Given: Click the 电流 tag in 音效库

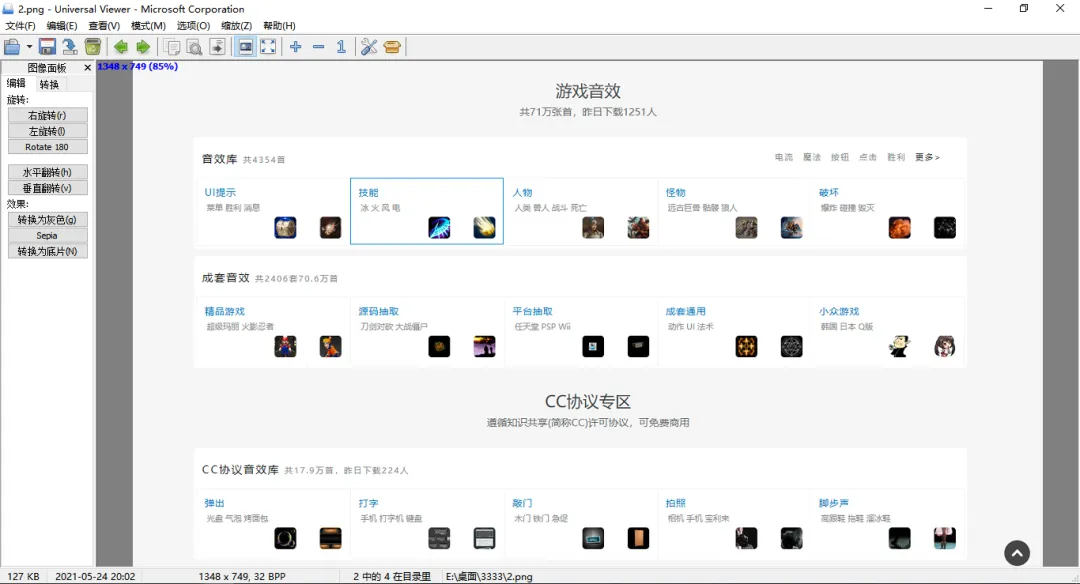Looking at the screenshot, I should (x=784, y=157).
